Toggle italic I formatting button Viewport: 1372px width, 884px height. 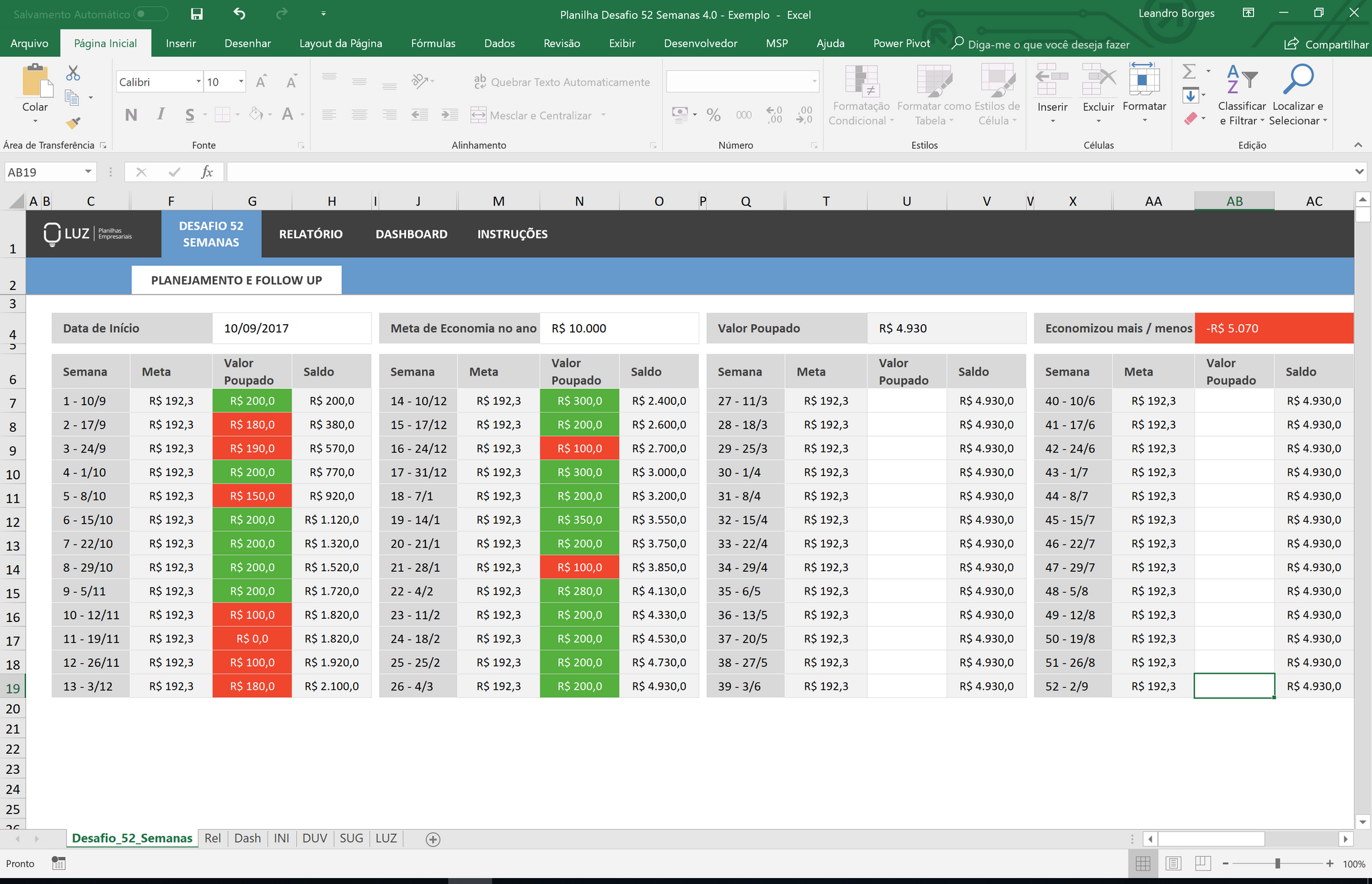[161, 115]
